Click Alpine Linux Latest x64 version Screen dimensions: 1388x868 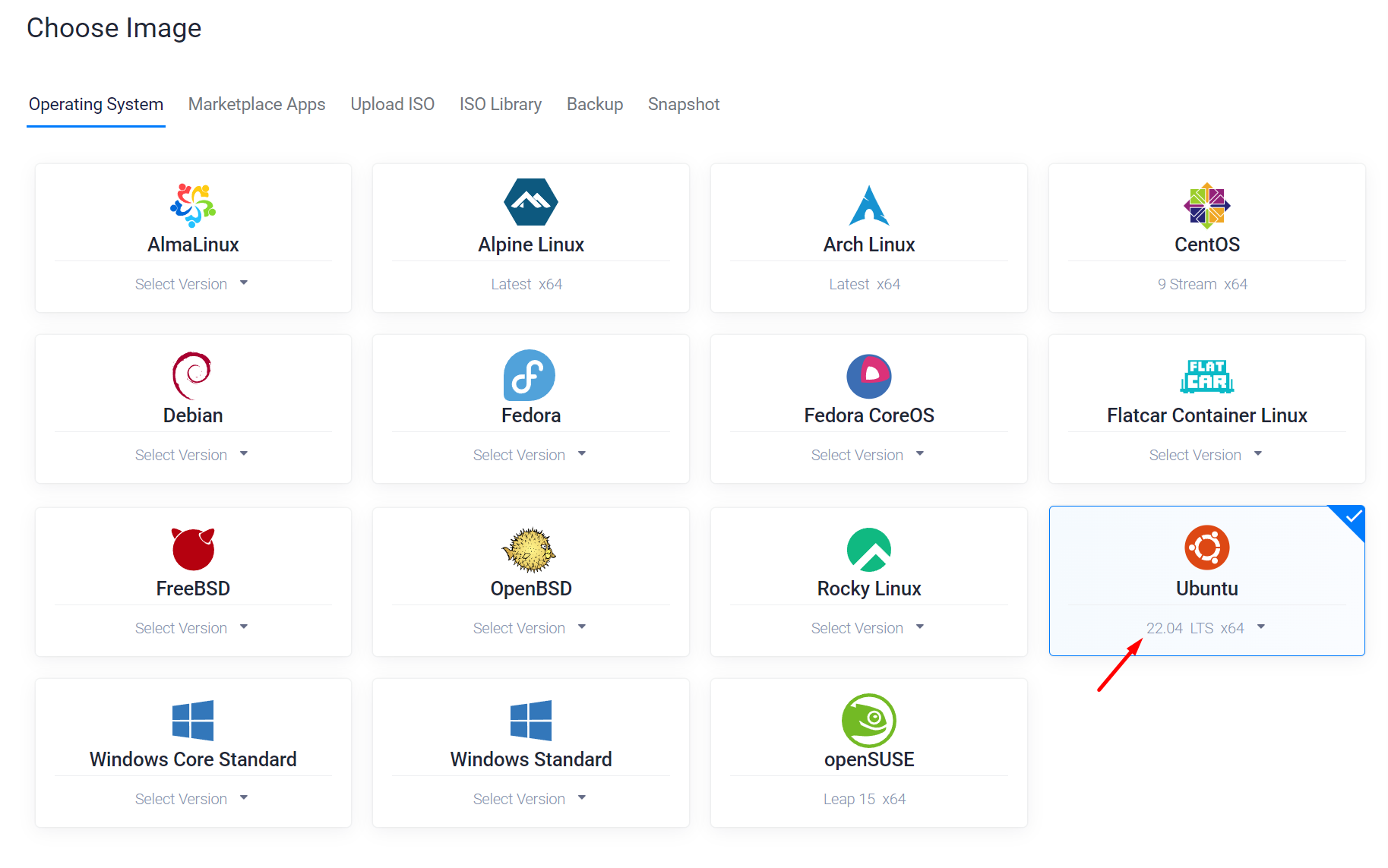click(x=526, y=284)
